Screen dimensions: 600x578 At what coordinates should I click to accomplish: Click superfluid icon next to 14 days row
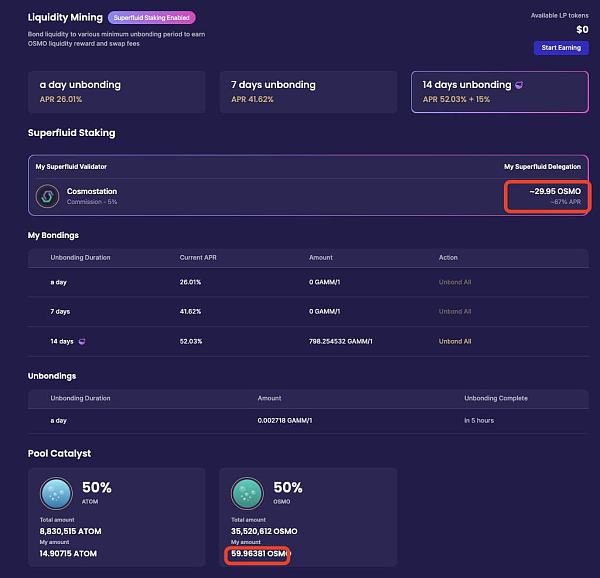83,341
